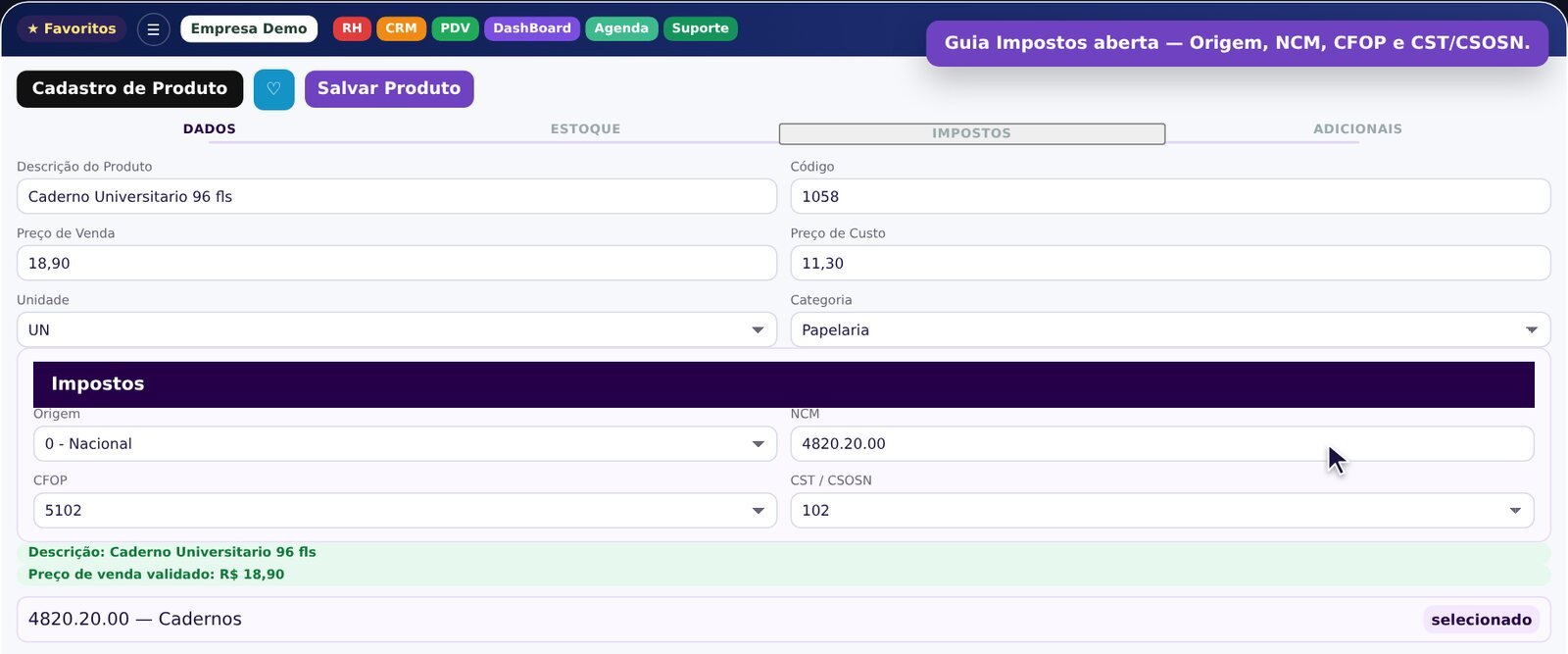
Task: Click the Preço de venda validado message
Action: tap(784, 575)
